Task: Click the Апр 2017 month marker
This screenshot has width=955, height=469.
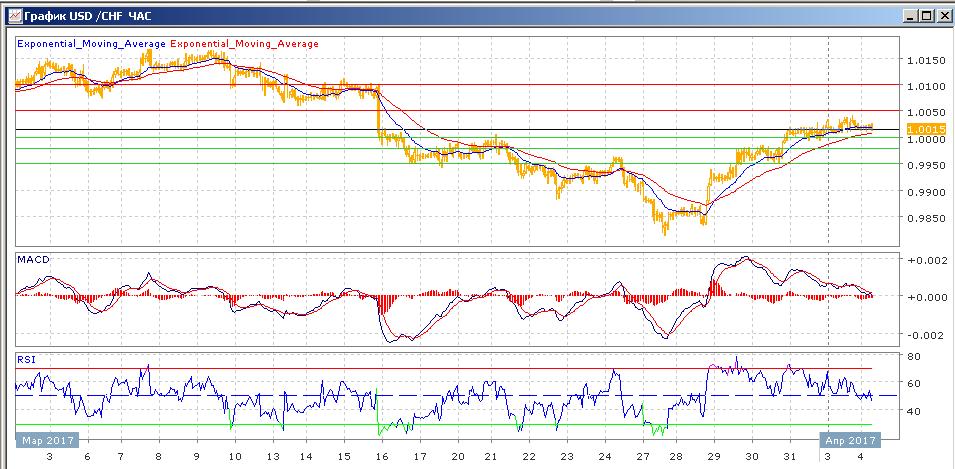Action: coord(850,440)
